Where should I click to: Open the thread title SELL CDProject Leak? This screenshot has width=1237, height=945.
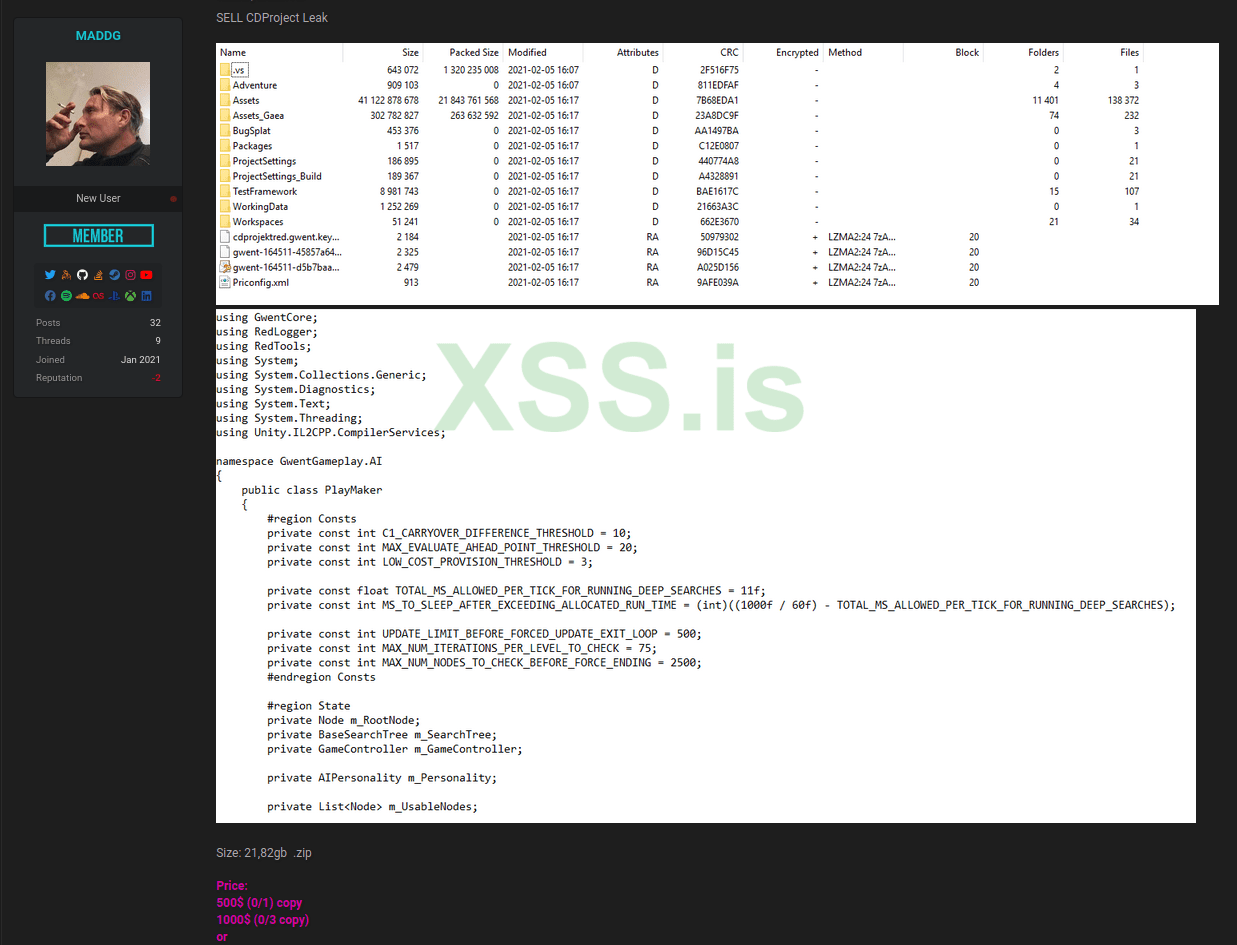pyautogui.click(x=272, y=17)
